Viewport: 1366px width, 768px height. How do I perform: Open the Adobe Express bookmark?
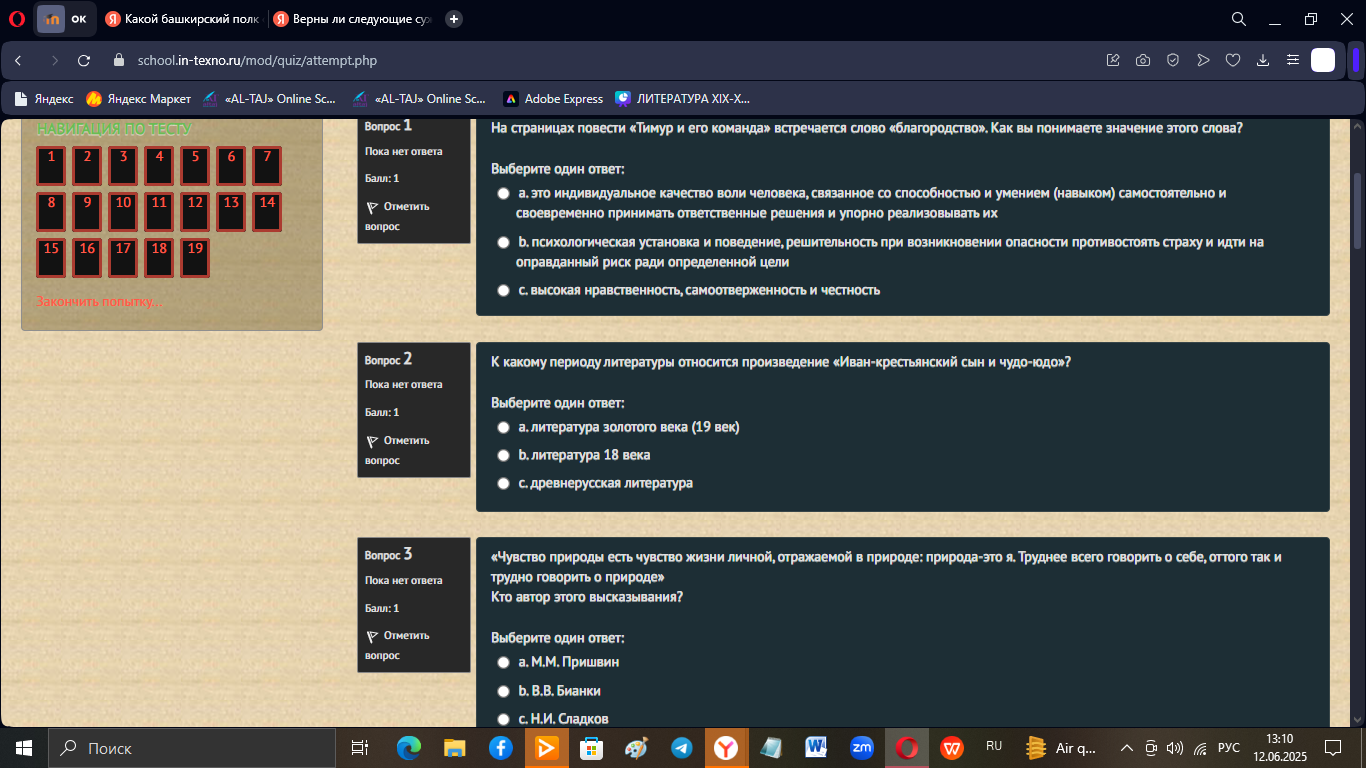pyautogui.click(x=553, y=99)
